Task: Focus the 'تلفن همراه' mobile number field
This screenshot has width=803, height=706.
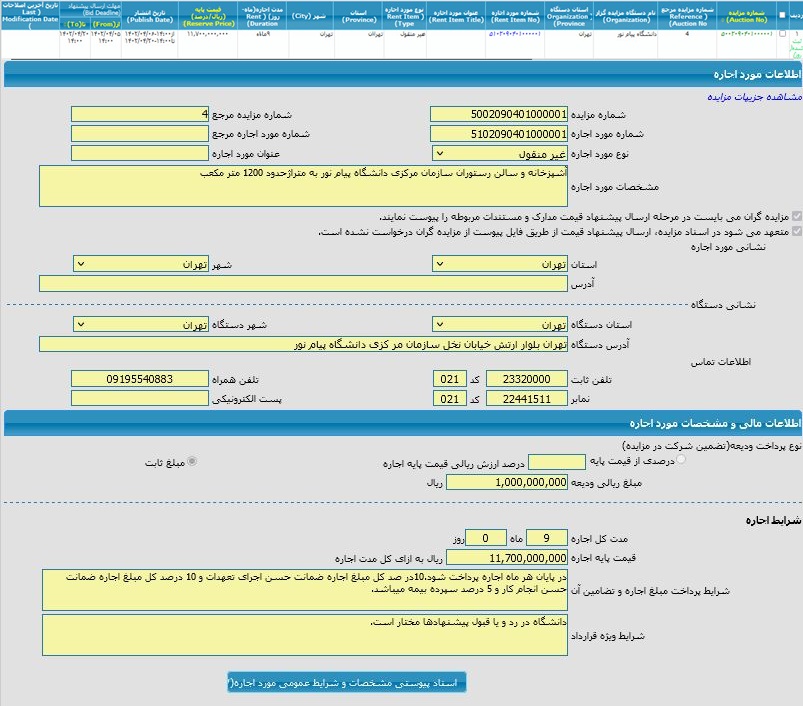Action: 141,380
